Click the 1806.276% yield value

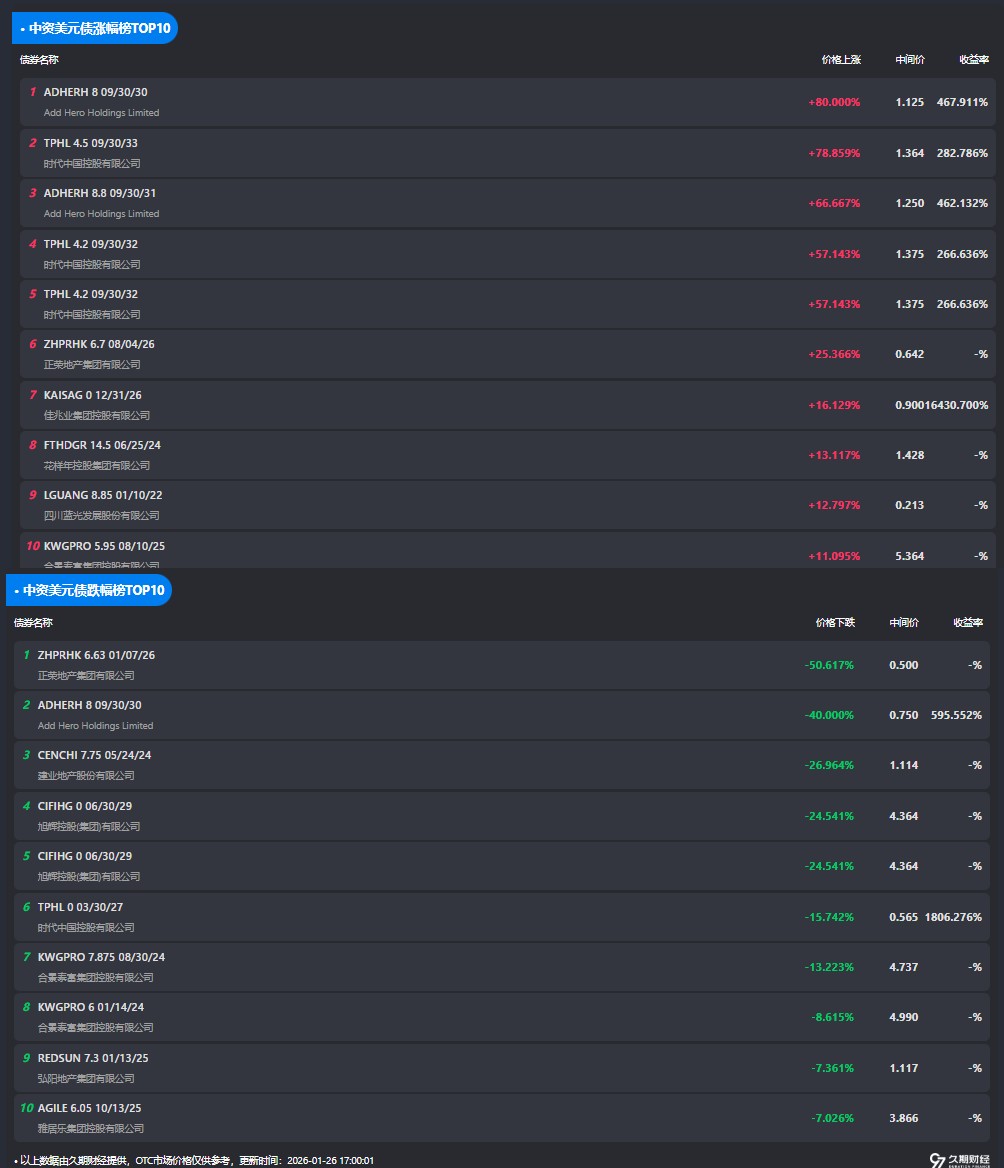point(952,917)
